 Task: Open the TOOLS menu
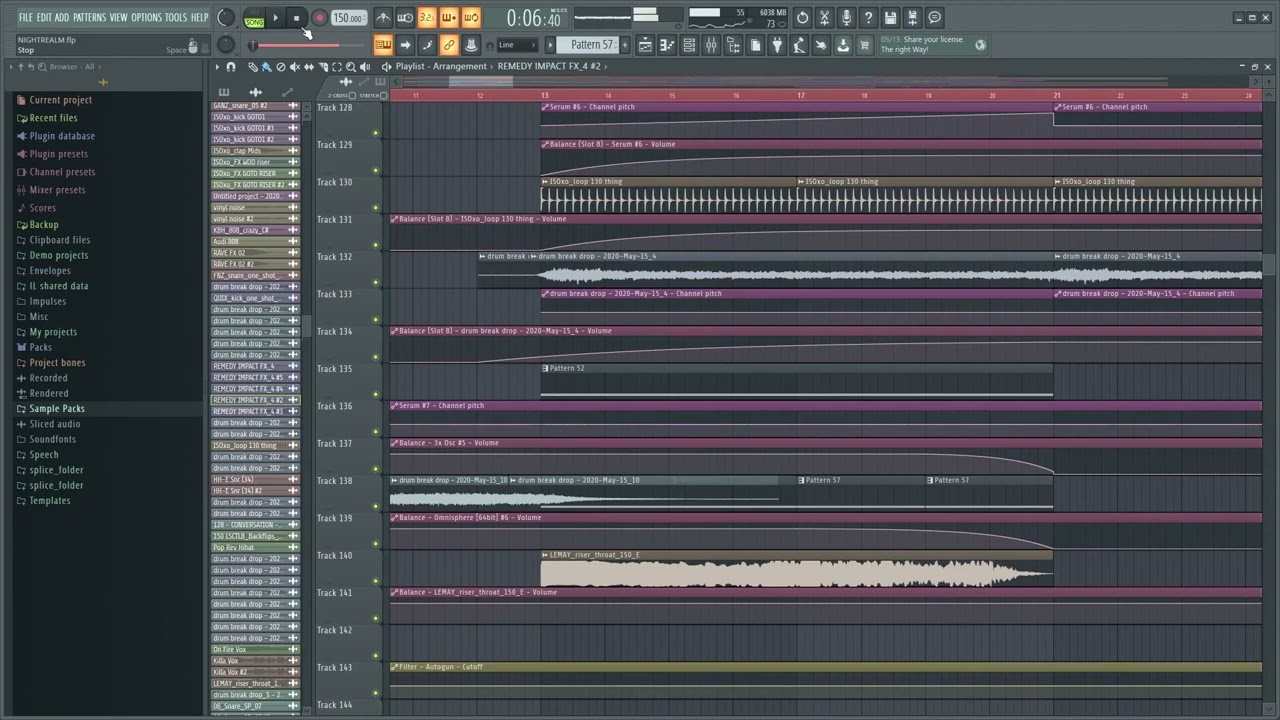coord(176,18)
